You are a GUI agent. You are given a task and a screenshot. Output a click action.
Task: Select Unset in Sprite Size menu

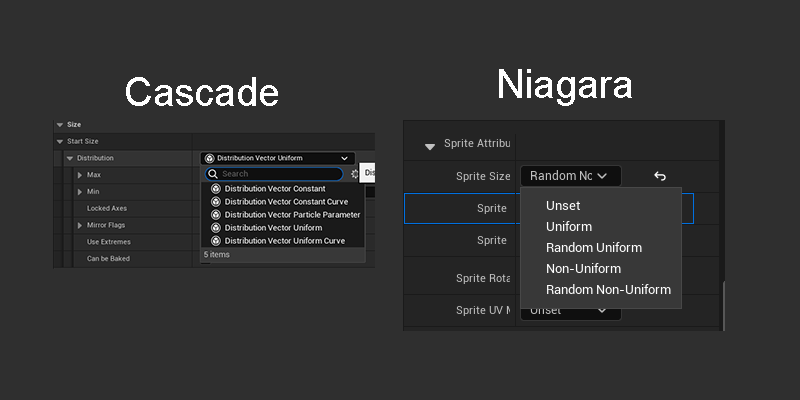pos(563,206)
